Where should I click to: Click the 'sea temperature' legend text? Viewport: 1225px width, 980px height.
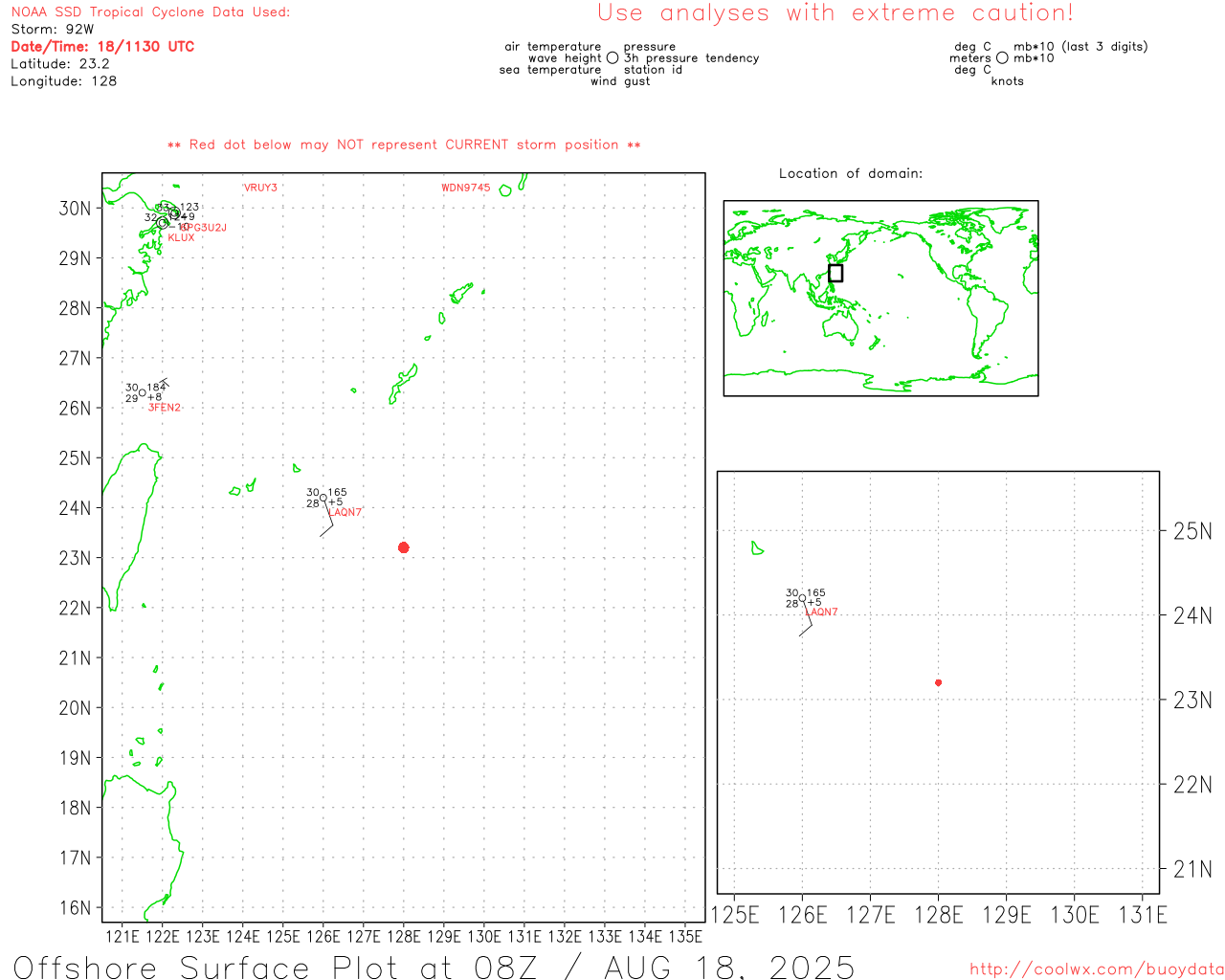pyautogui.click(x=550, y=70)
